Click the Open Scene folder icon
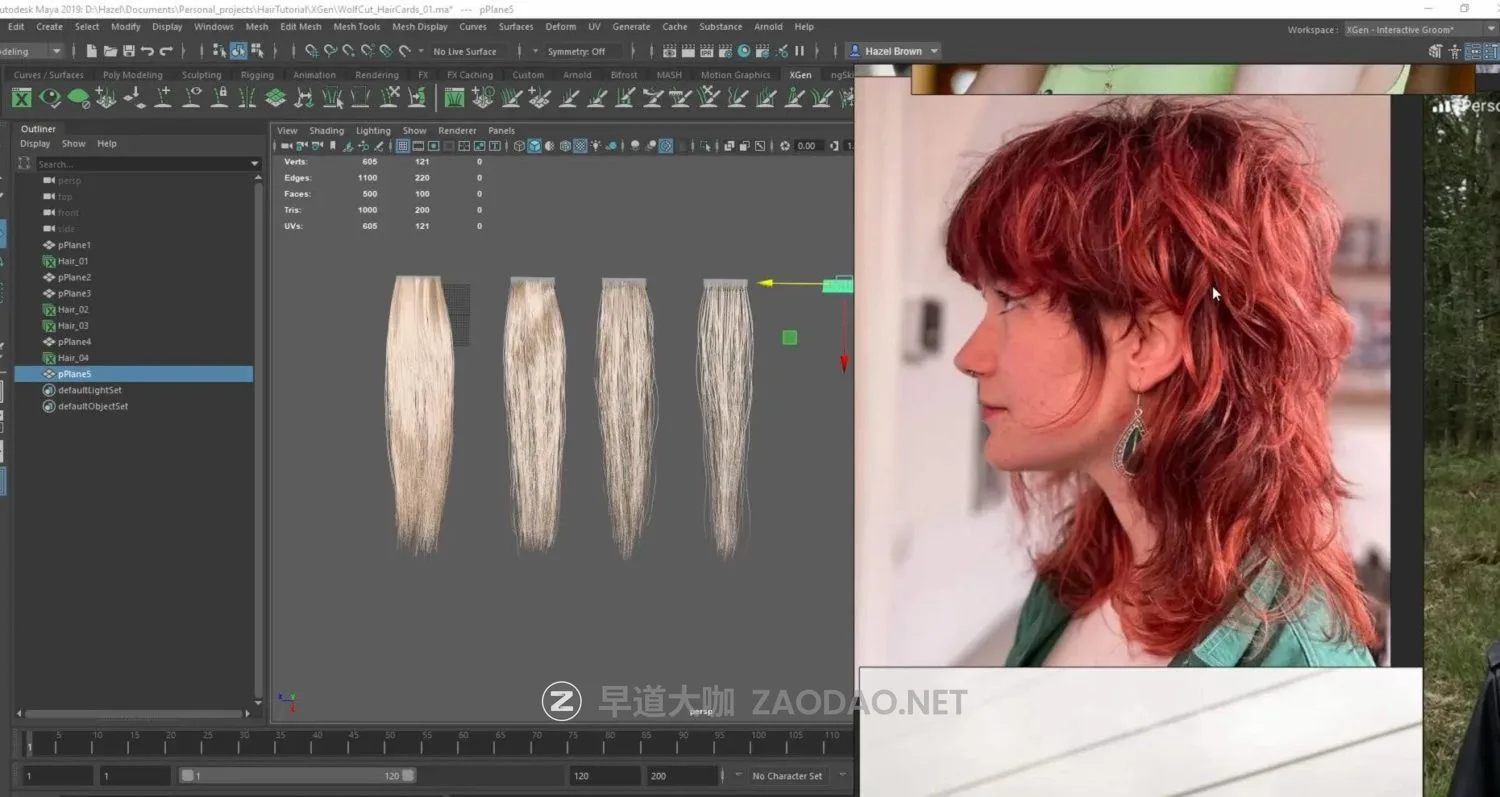1500x797 pixels. pyautogui.click(x=110, y=51)
